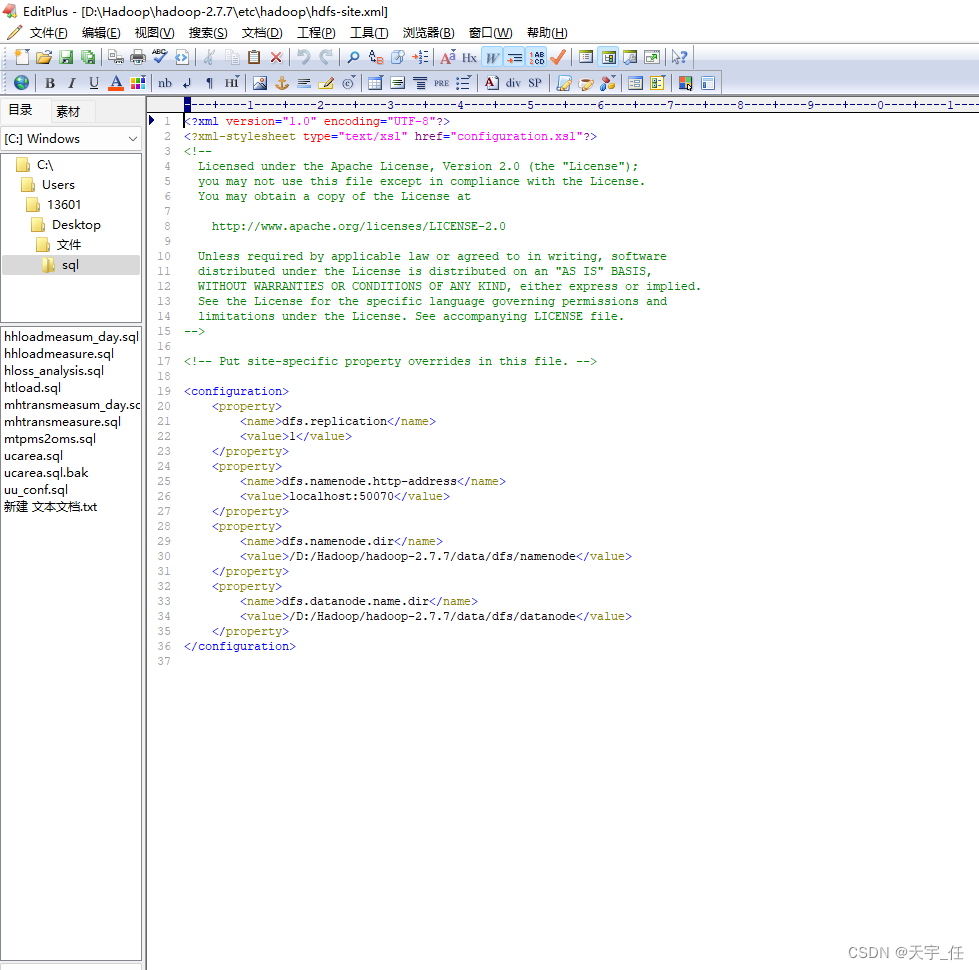Open the 工具(T) menu

coord(369,33)
